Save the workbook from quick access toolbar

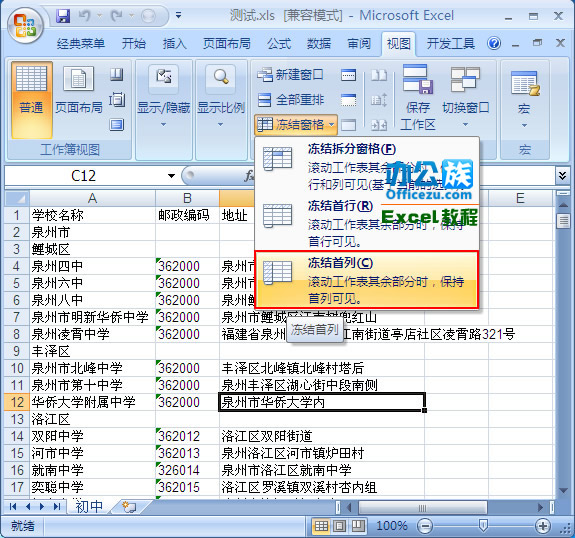click(63, 15)
